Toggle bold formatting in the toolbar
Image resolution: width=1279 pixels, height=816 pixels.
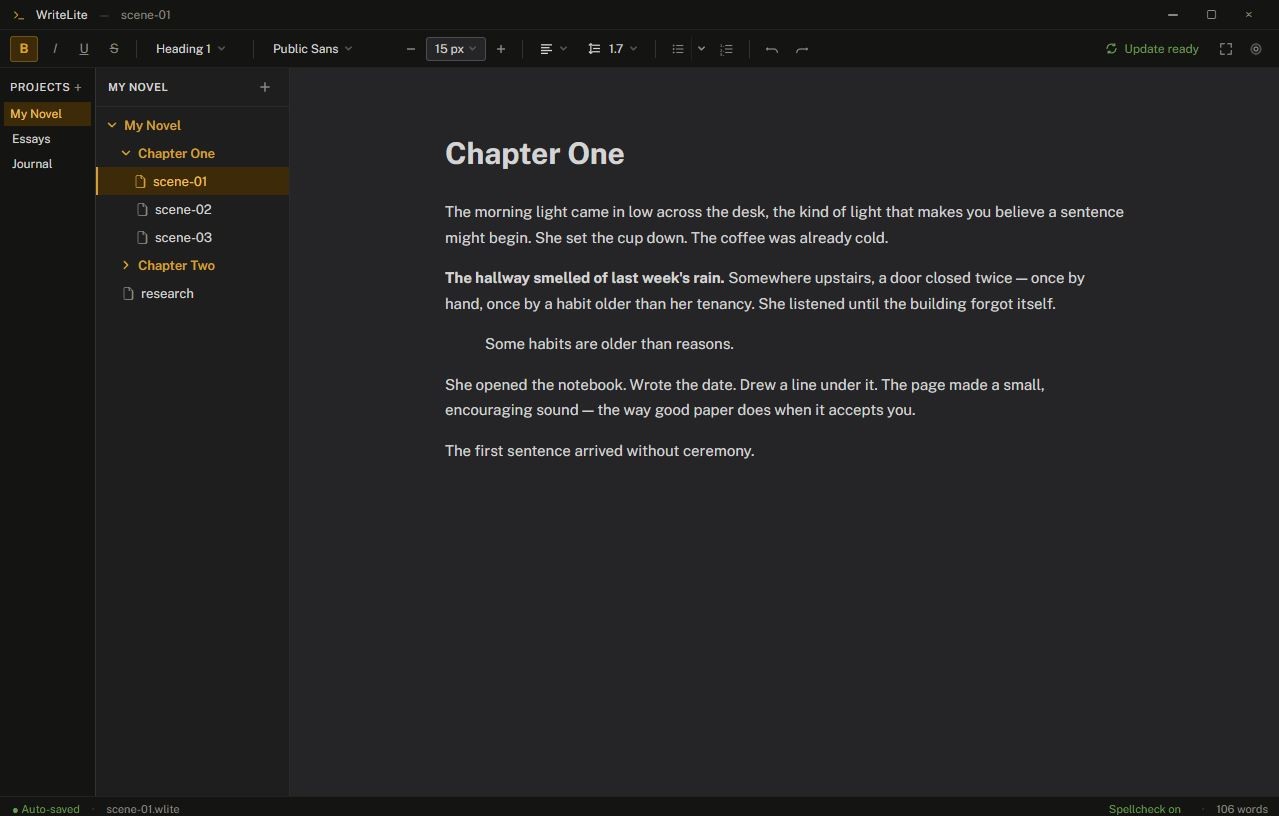click(x=24, y=48)
